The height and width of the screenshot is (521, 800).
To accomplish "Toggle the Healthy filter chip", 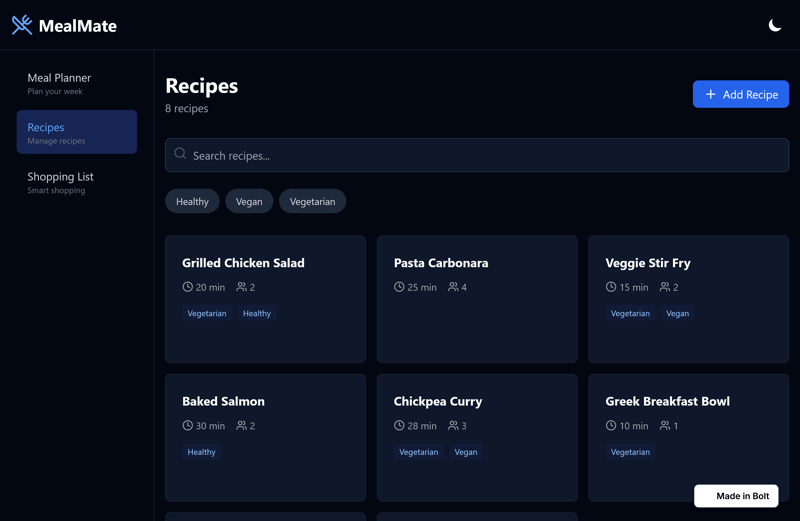I will tap(192, 201).
